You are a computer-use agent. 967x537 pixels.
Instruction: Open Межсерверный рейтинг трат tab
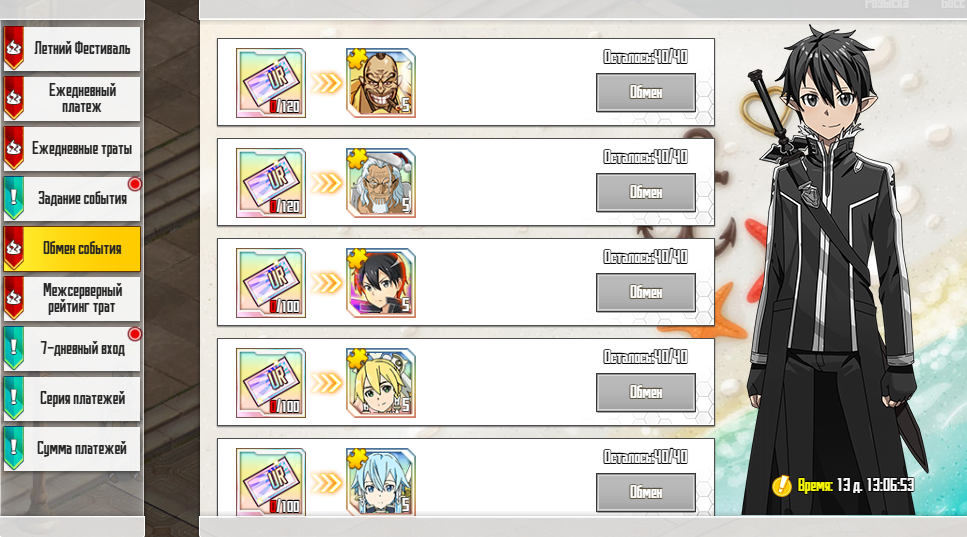point(72,298)
